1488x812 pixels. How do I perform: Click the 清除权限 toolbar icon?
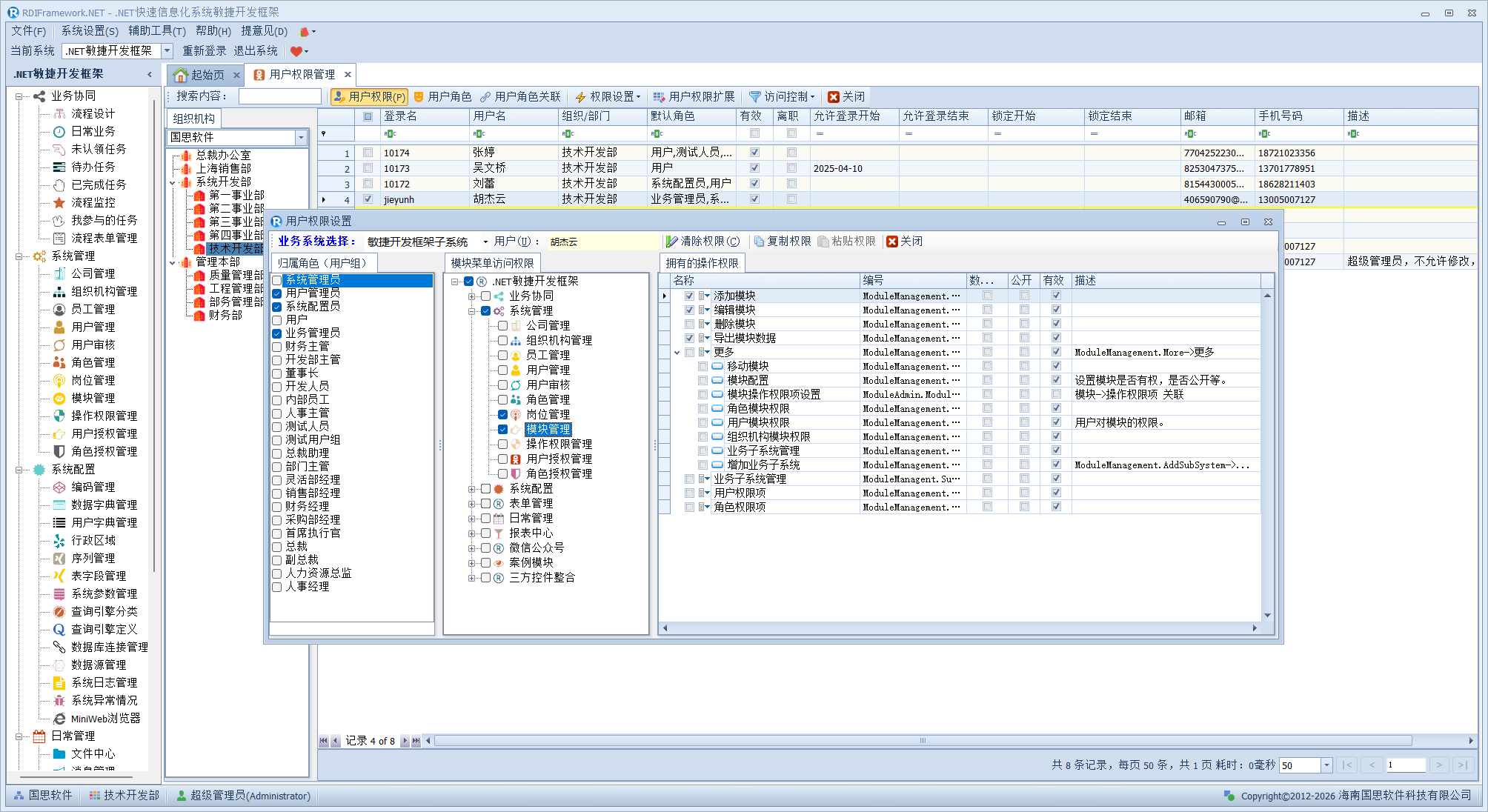coord(672,242)
